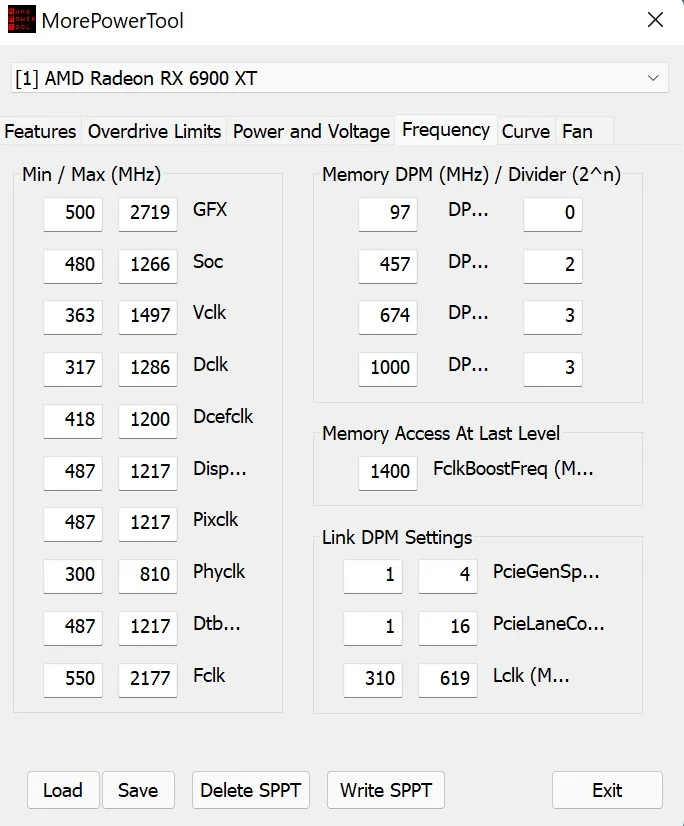Select the Soc minimum frequency field

[73, 265]
